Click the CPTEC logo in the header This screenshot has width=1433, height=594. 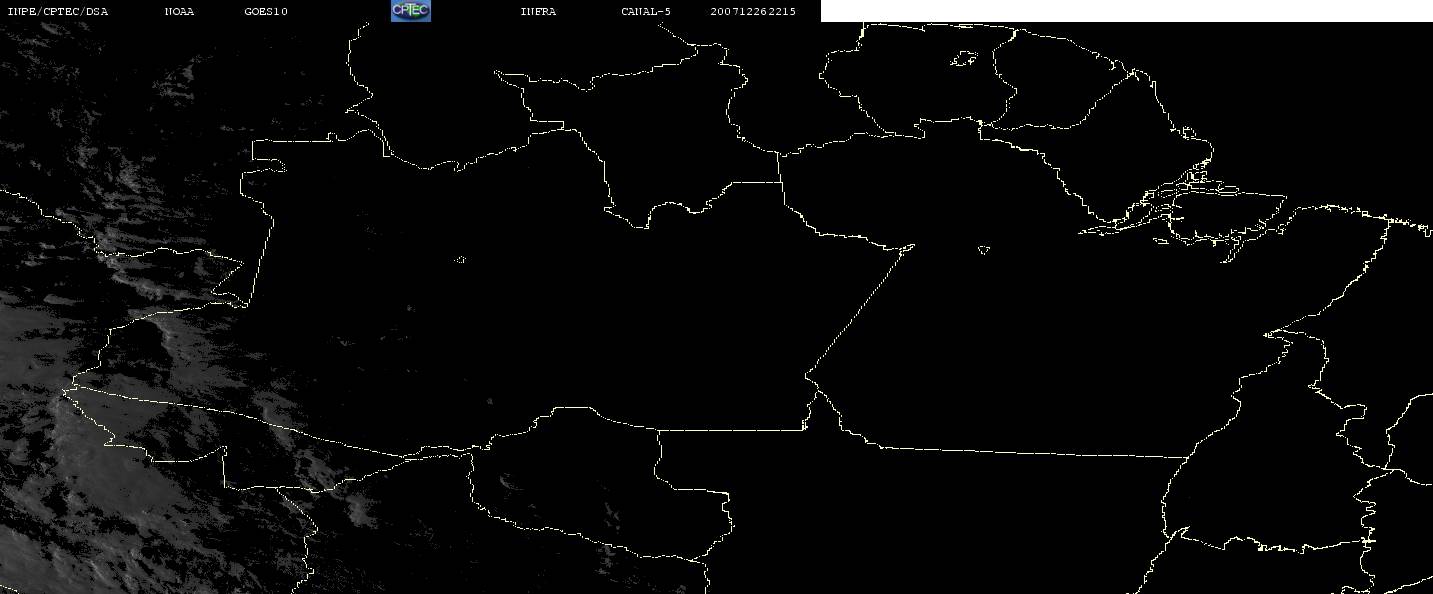[410, 10]
